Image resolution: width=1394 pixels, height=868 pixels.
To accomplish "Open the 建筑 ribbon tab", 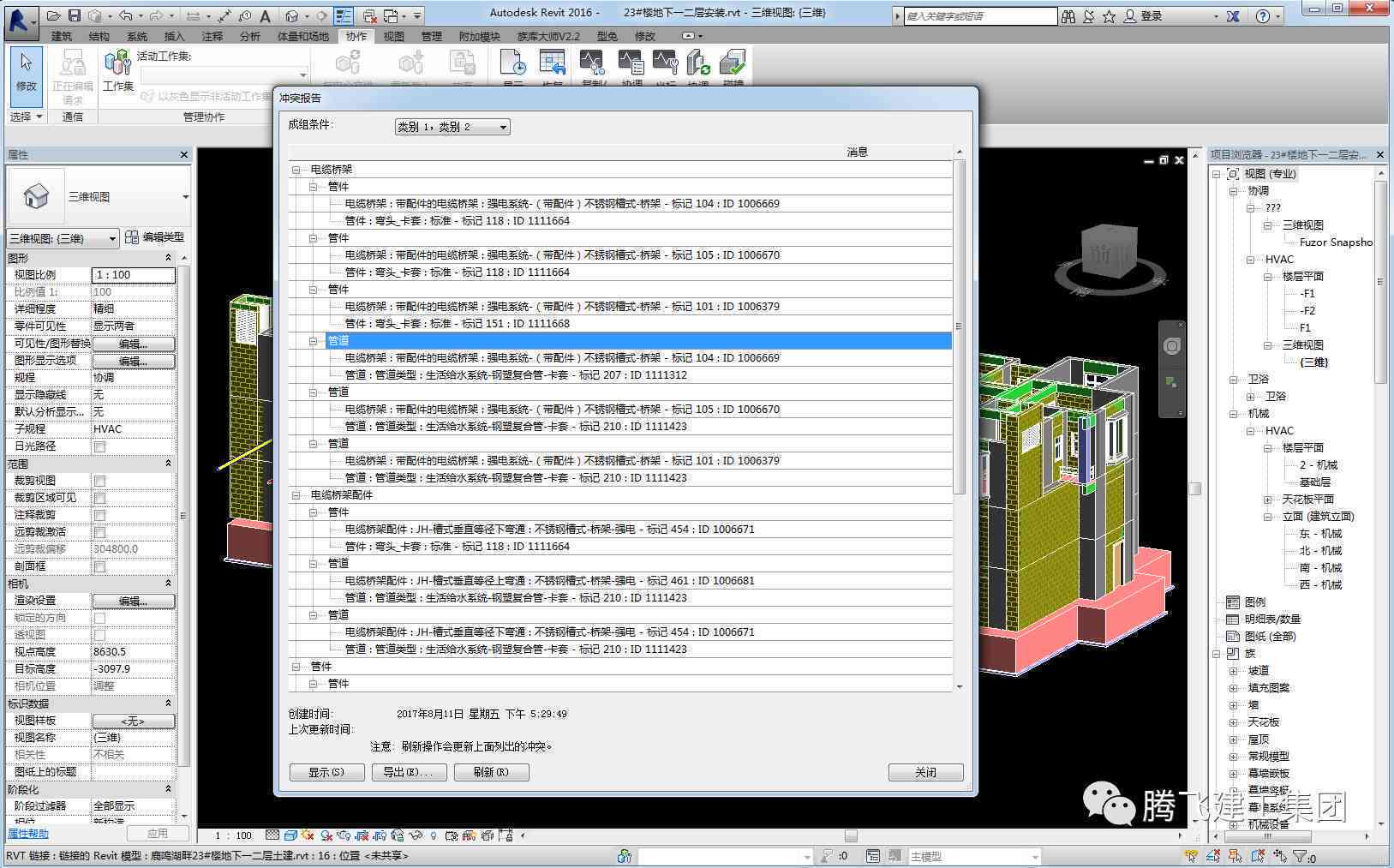I will [62, 36].
